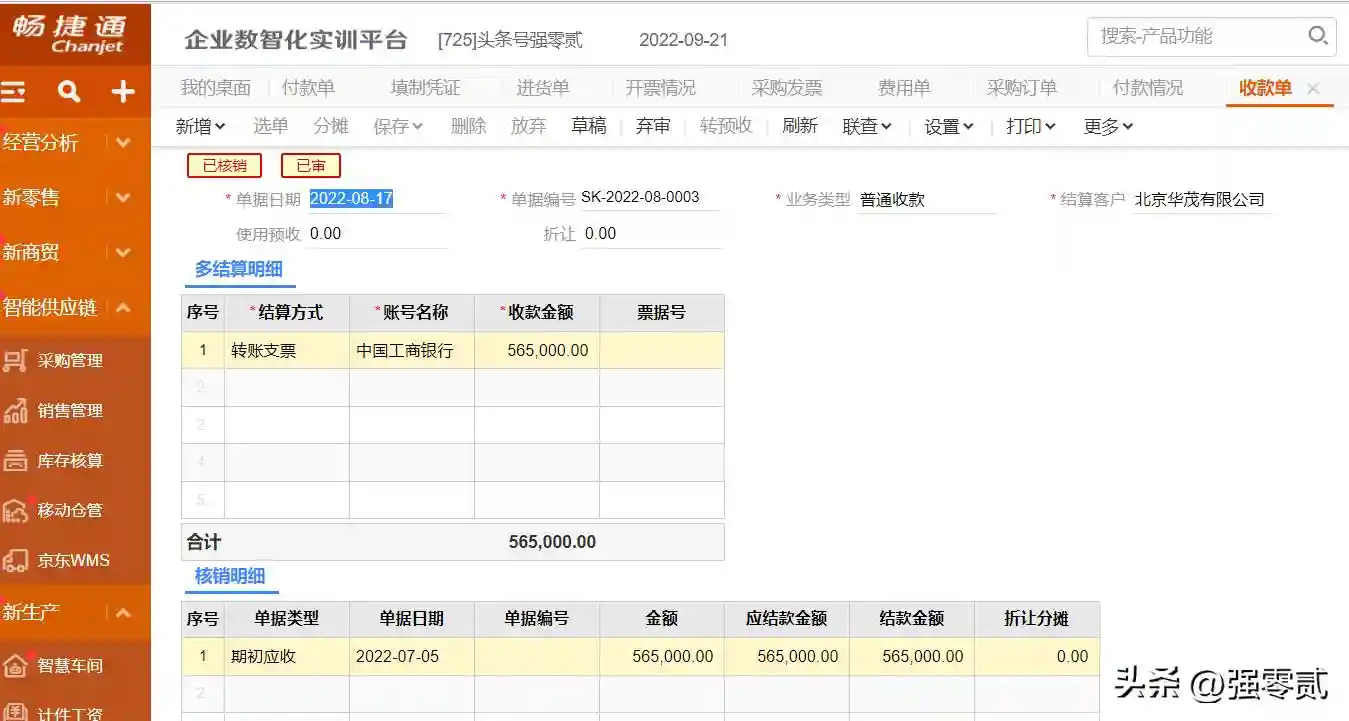Open the 新增 dropdown menu
The image size is (1349, 721).
200,127
